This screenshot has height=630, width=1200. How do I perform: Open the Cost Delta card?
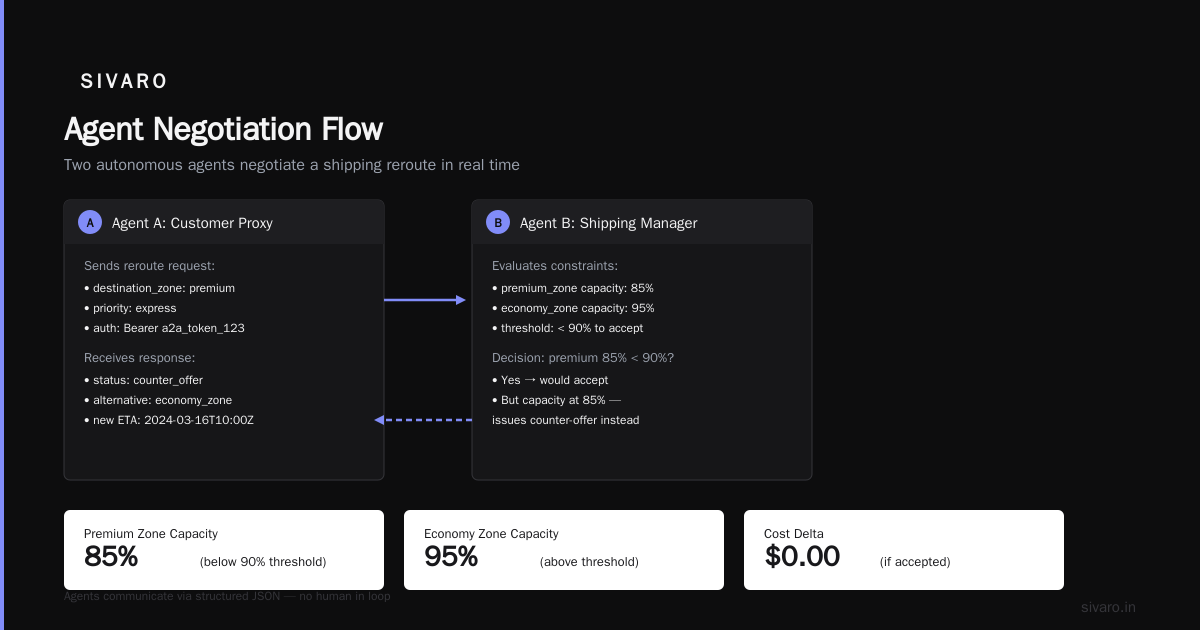tap(904, 550)
